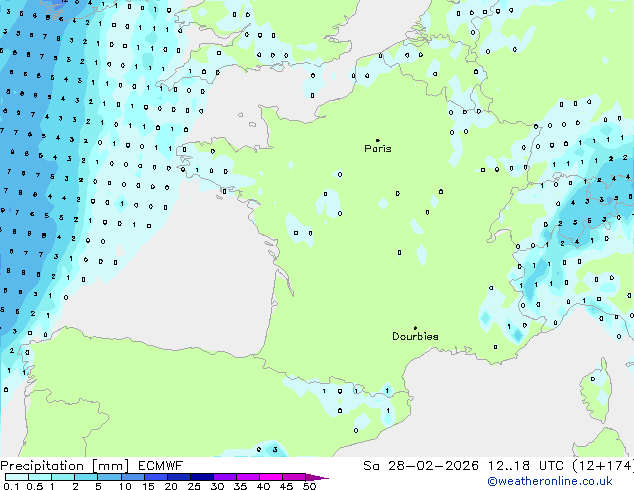Click the '30' legend scale value
The image size is (634, 490).
click(x=217, y=486)
